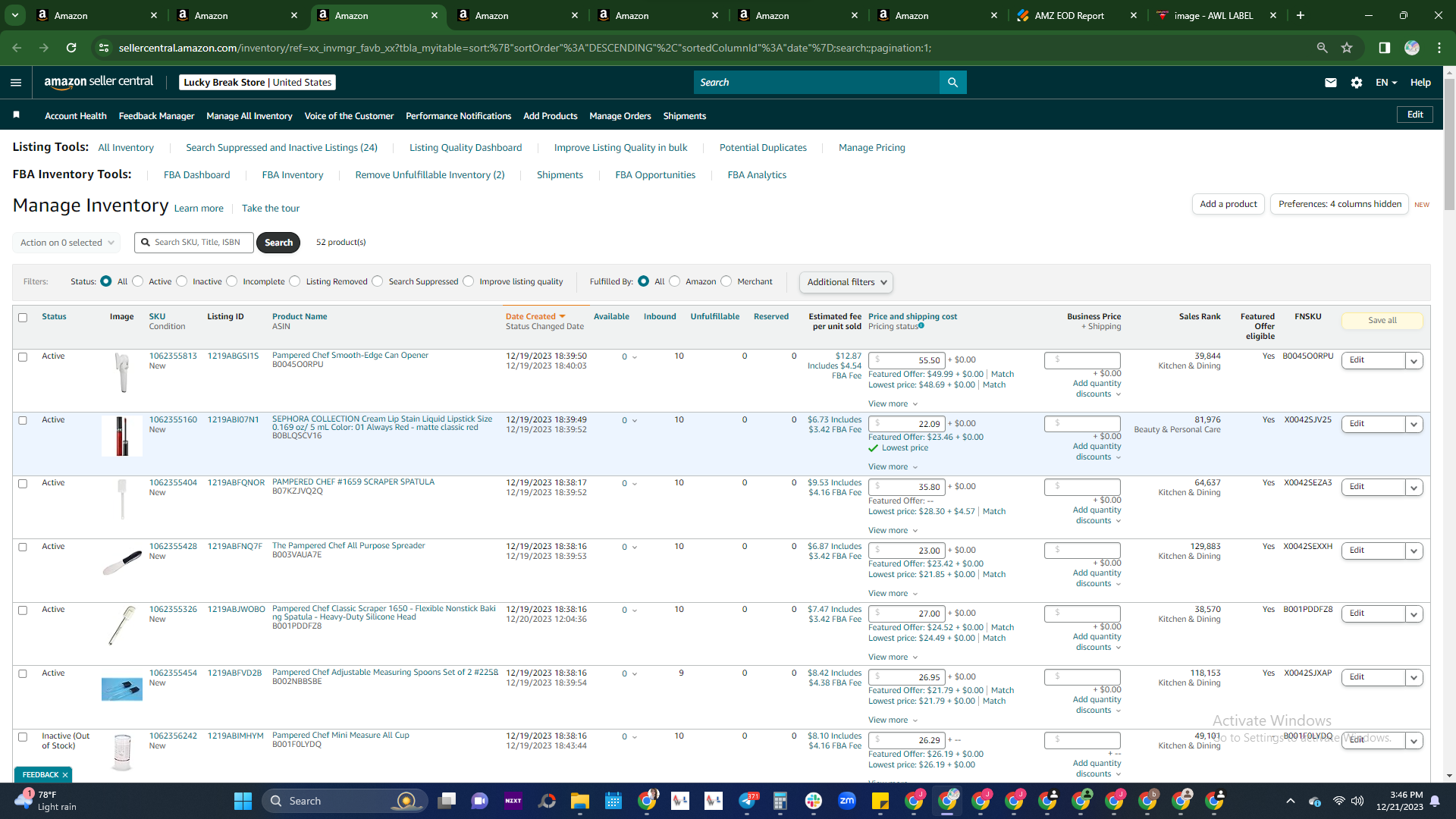1456x819 pixels.
Task: Open the Seller Central hamburger menu
Action: coord(16,83)
